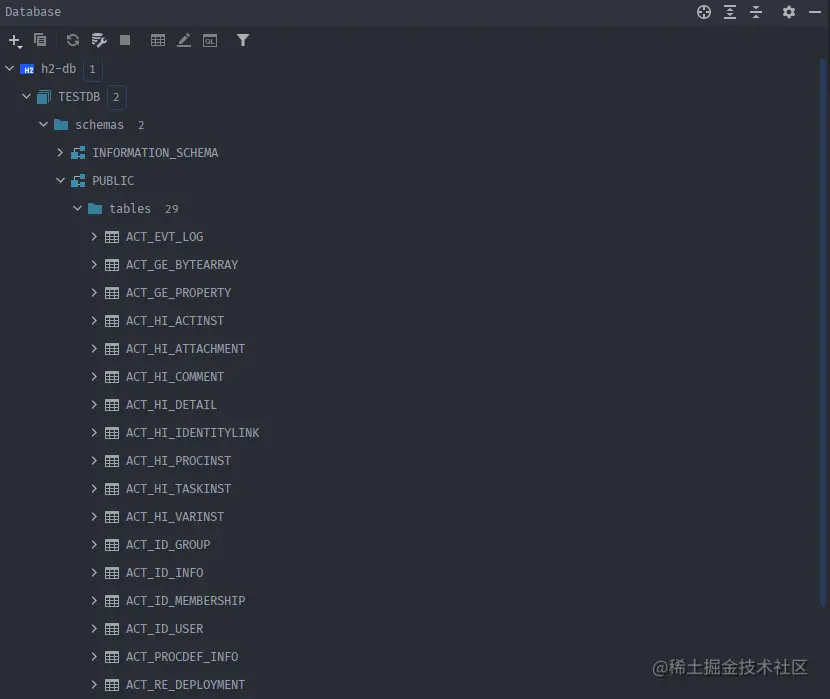Click the Database panel title

(x=33, y=12)
